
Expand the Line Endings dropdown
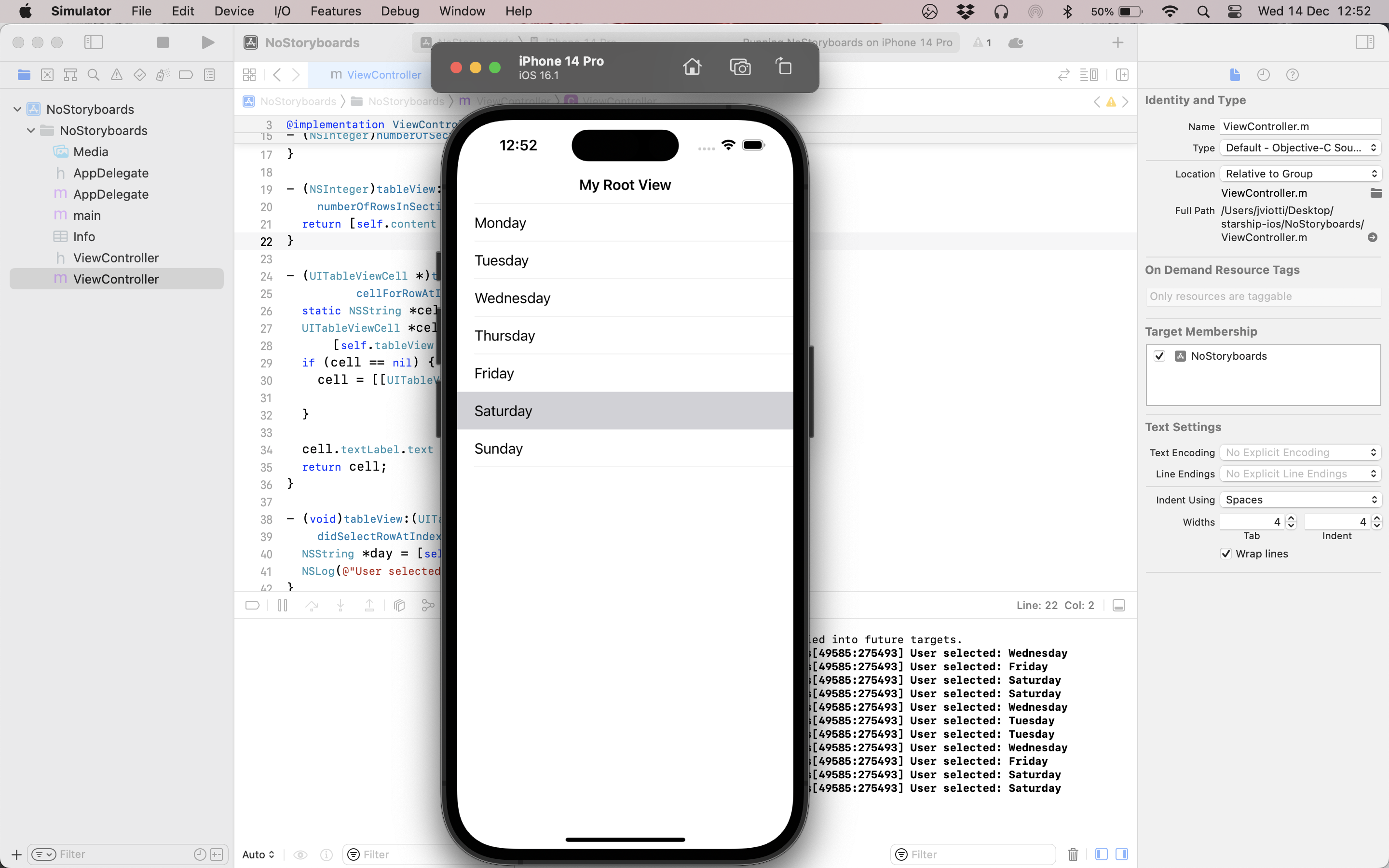pyautogui.click(x=1300, y=473)
